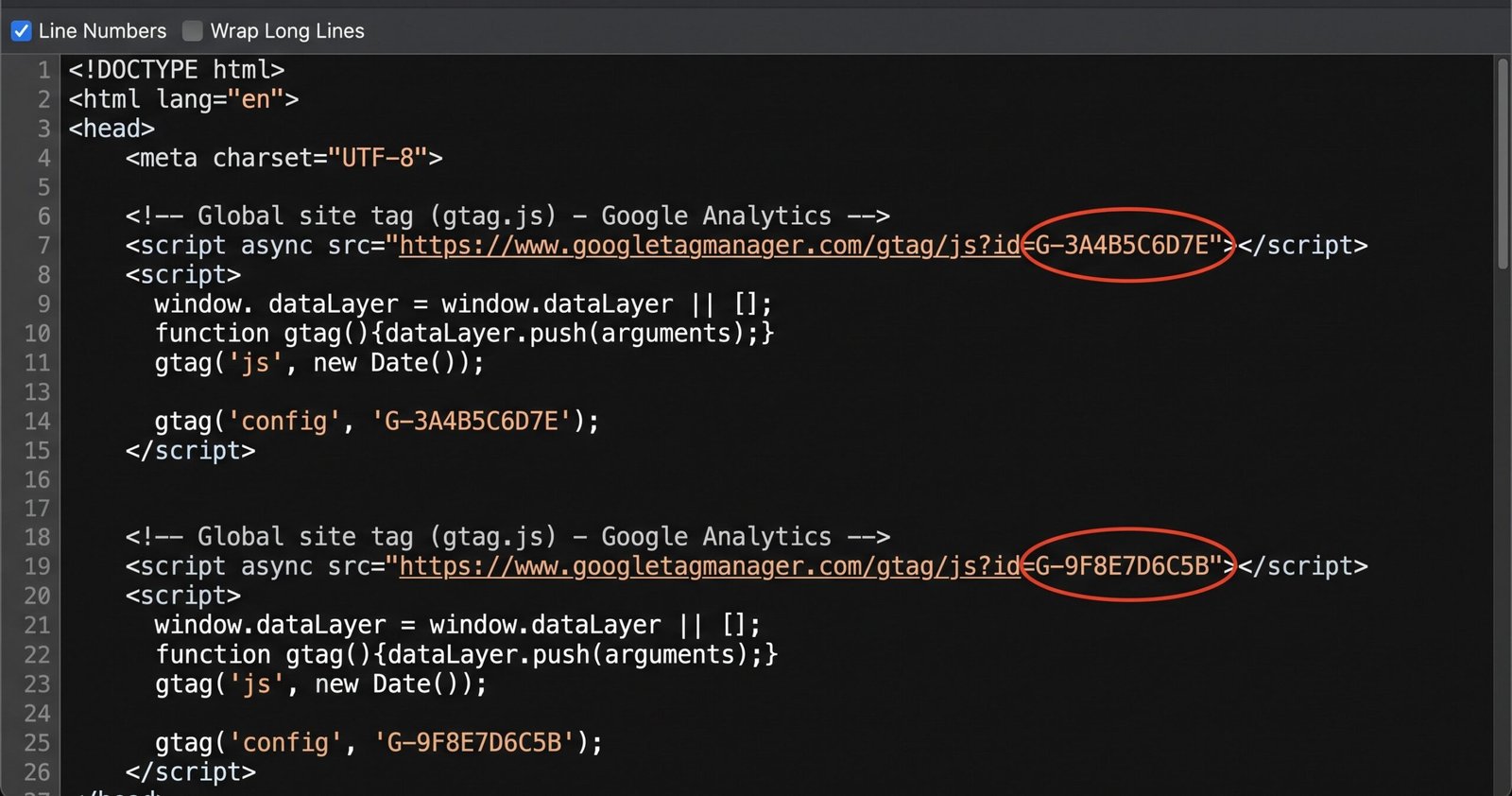This screenshot has height=796, width=1512.
Task: Click the </script> closing tag on line 26
Action: coord(191,771)
